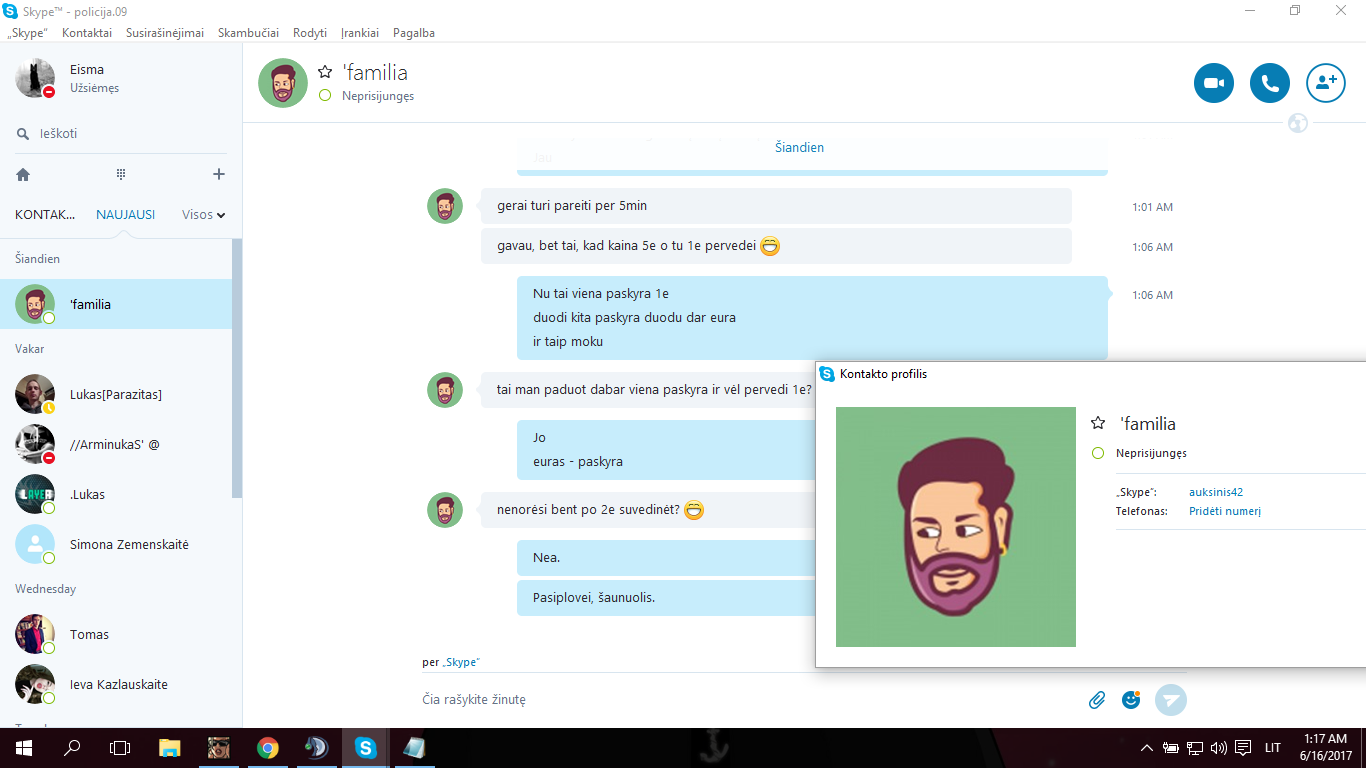Open the dial pad icon
1366x768 pixels.
coord(121,174)
